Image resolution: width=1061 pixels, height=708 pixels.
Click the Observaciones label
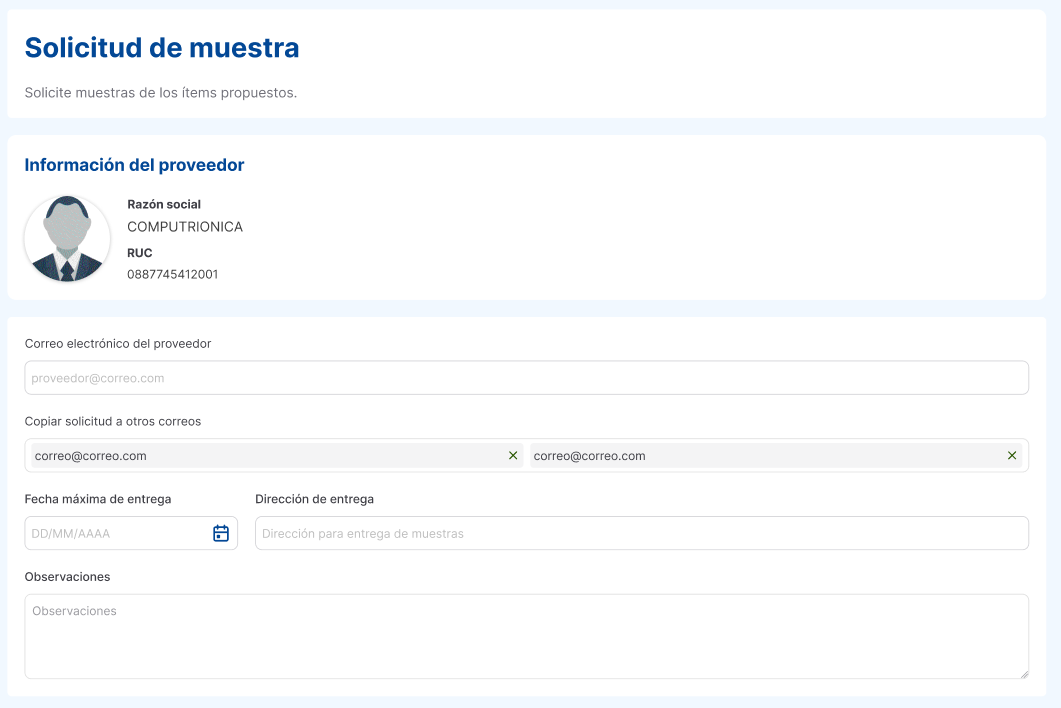pos(66,577)
